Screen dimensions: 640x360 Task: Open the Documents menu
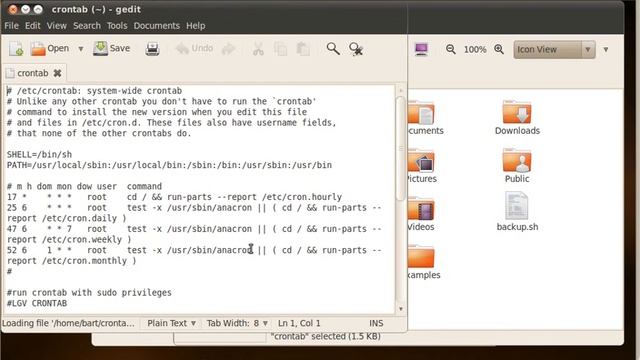tap(157, 26)
